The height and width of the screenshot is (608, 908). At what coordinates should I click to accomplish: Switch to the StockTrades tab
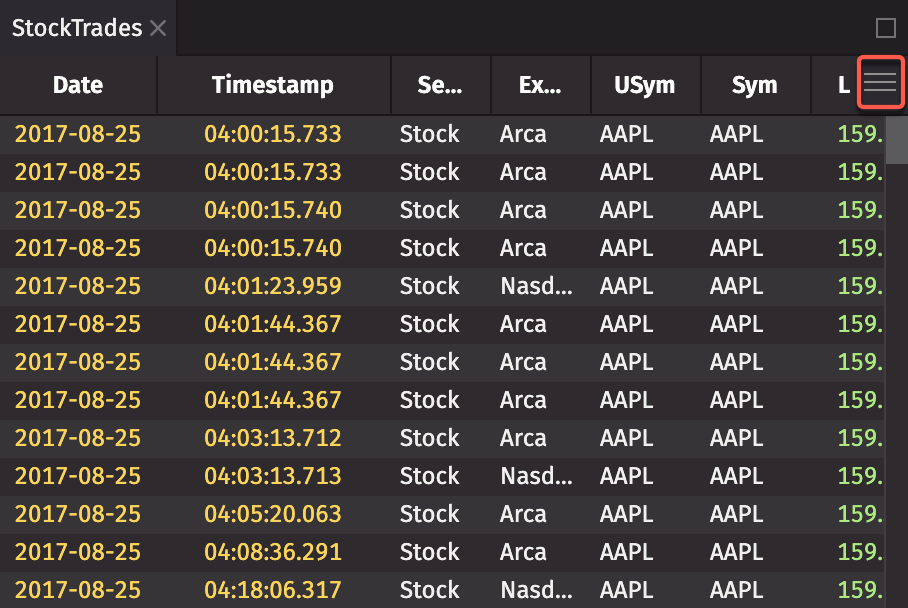77,28
